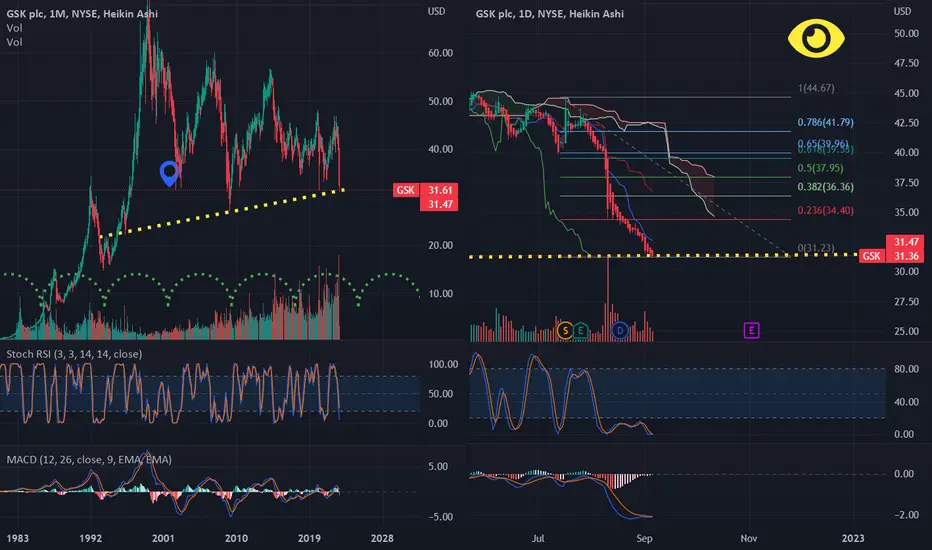
Task: Select the 'GSK plc, 1M, NYSE, Heikin Ashi' title
Action: coord(82,13)
